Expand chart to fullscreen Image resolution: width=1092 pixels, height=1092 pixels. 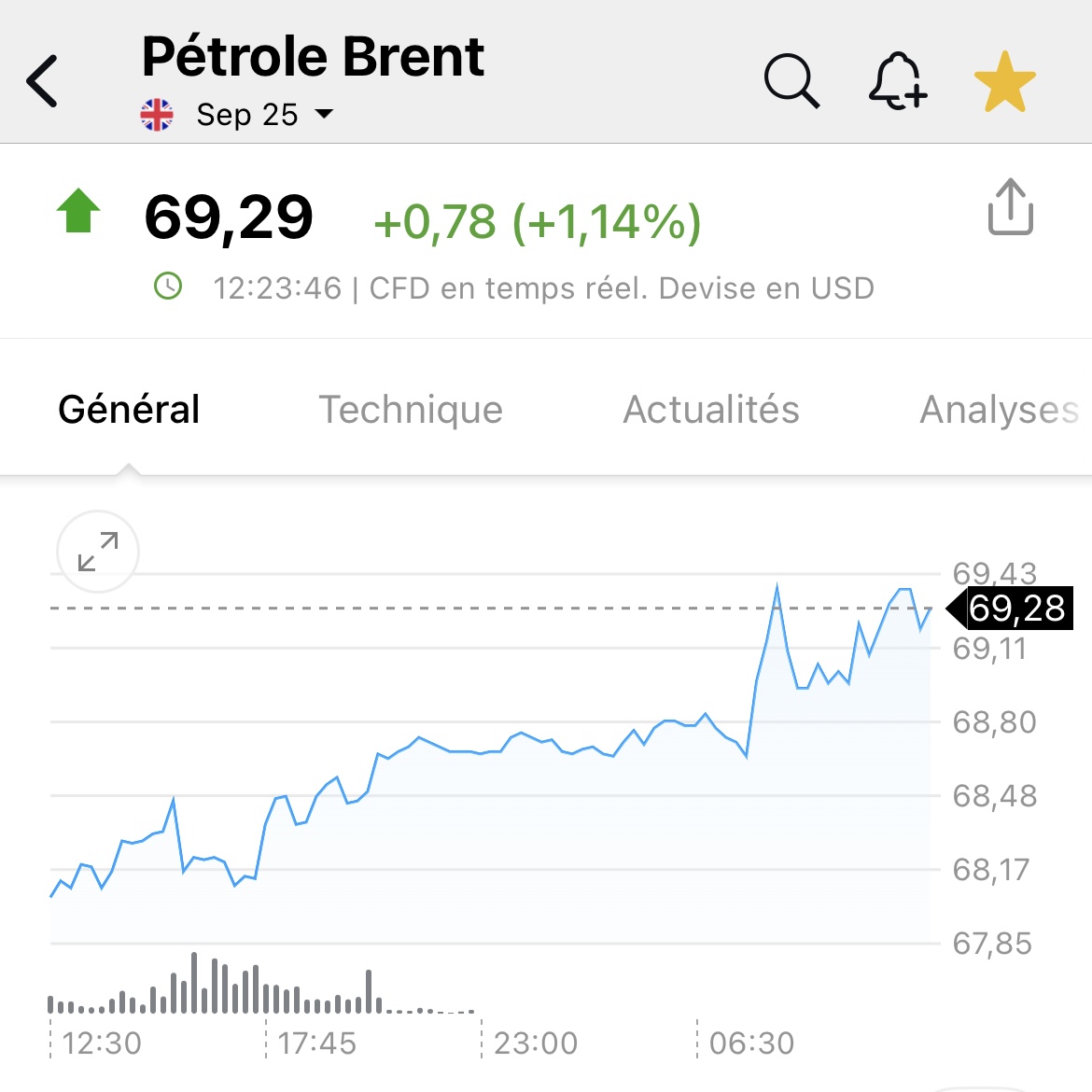(x=98, y=552)
